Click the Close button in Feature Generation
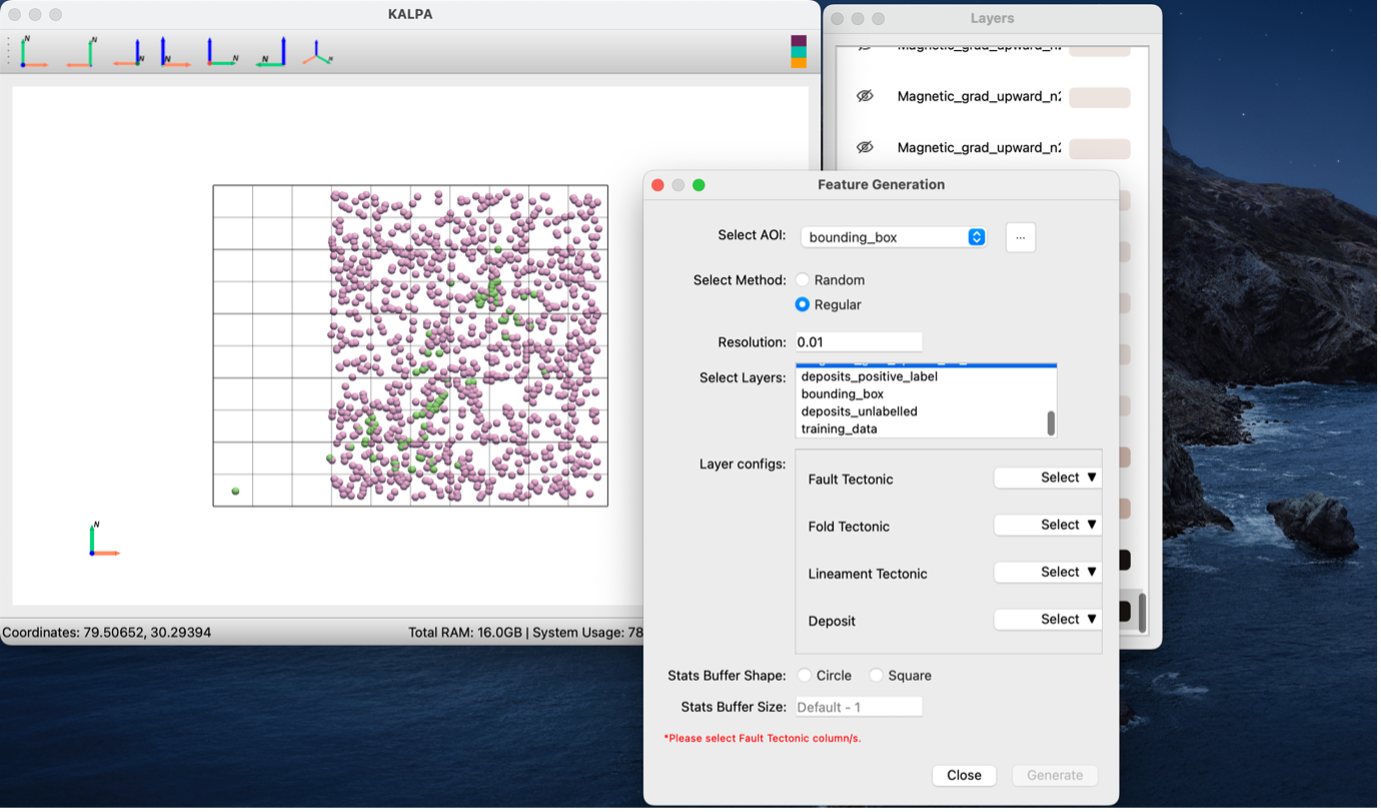 964,775
